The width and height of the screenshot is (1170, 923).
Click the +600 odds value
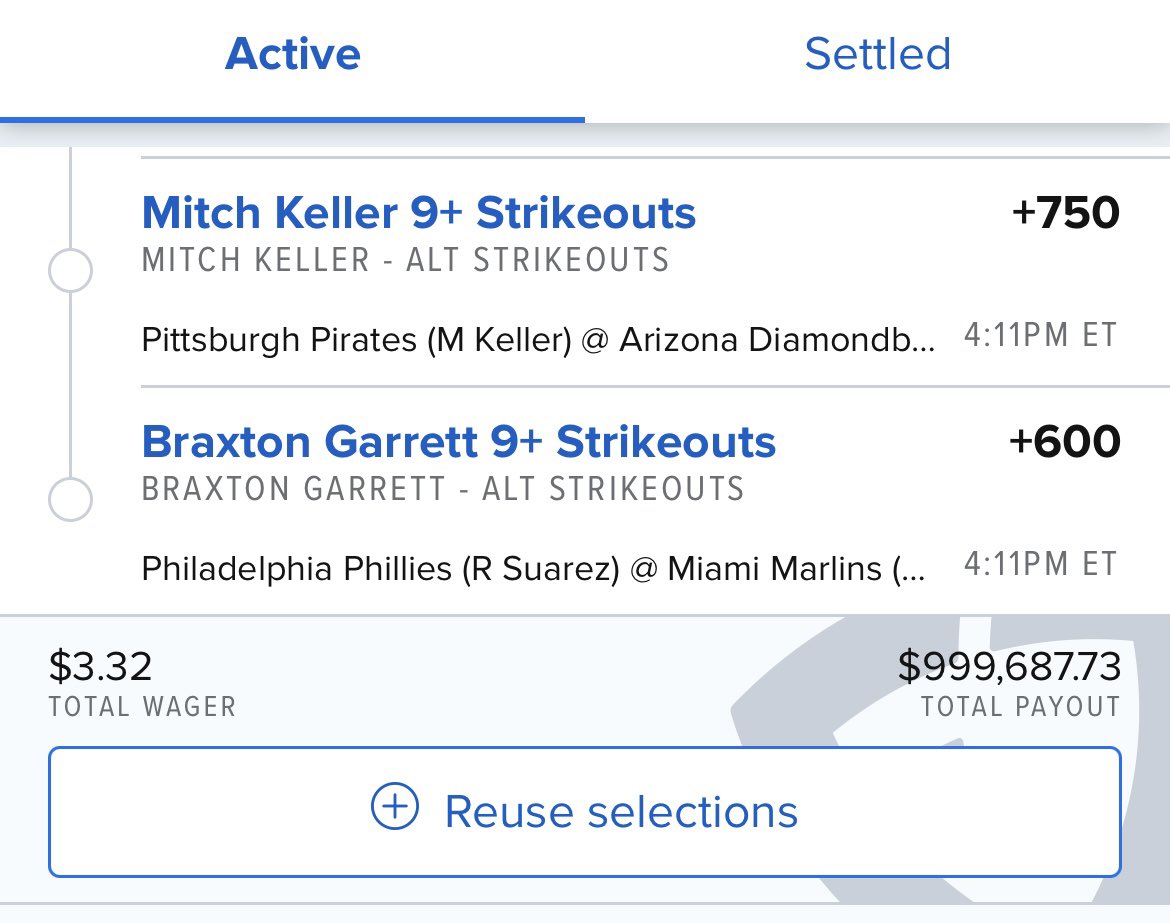(x=1065, y=442)
